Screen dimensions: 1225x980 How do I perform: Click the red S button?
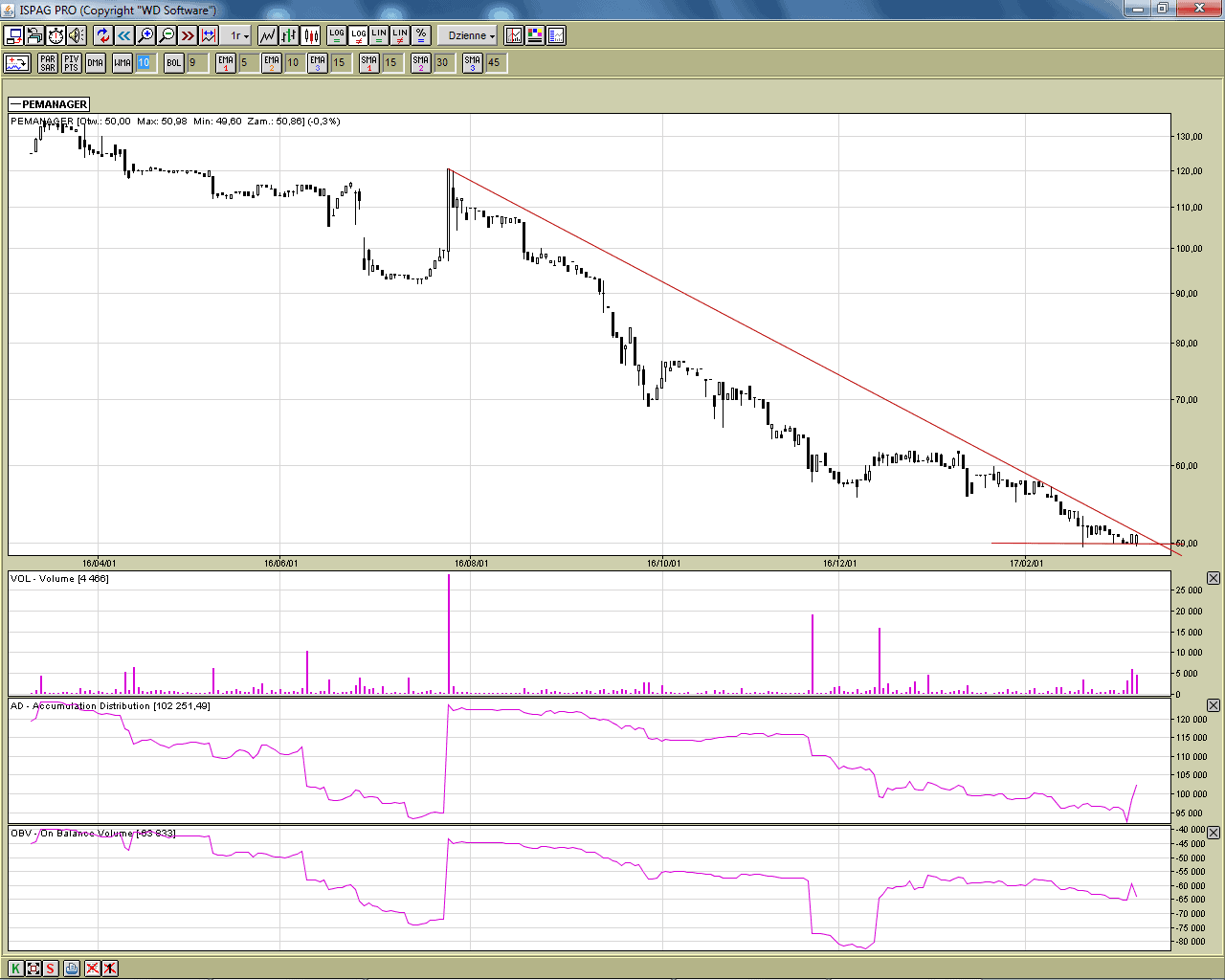(50, 969)
